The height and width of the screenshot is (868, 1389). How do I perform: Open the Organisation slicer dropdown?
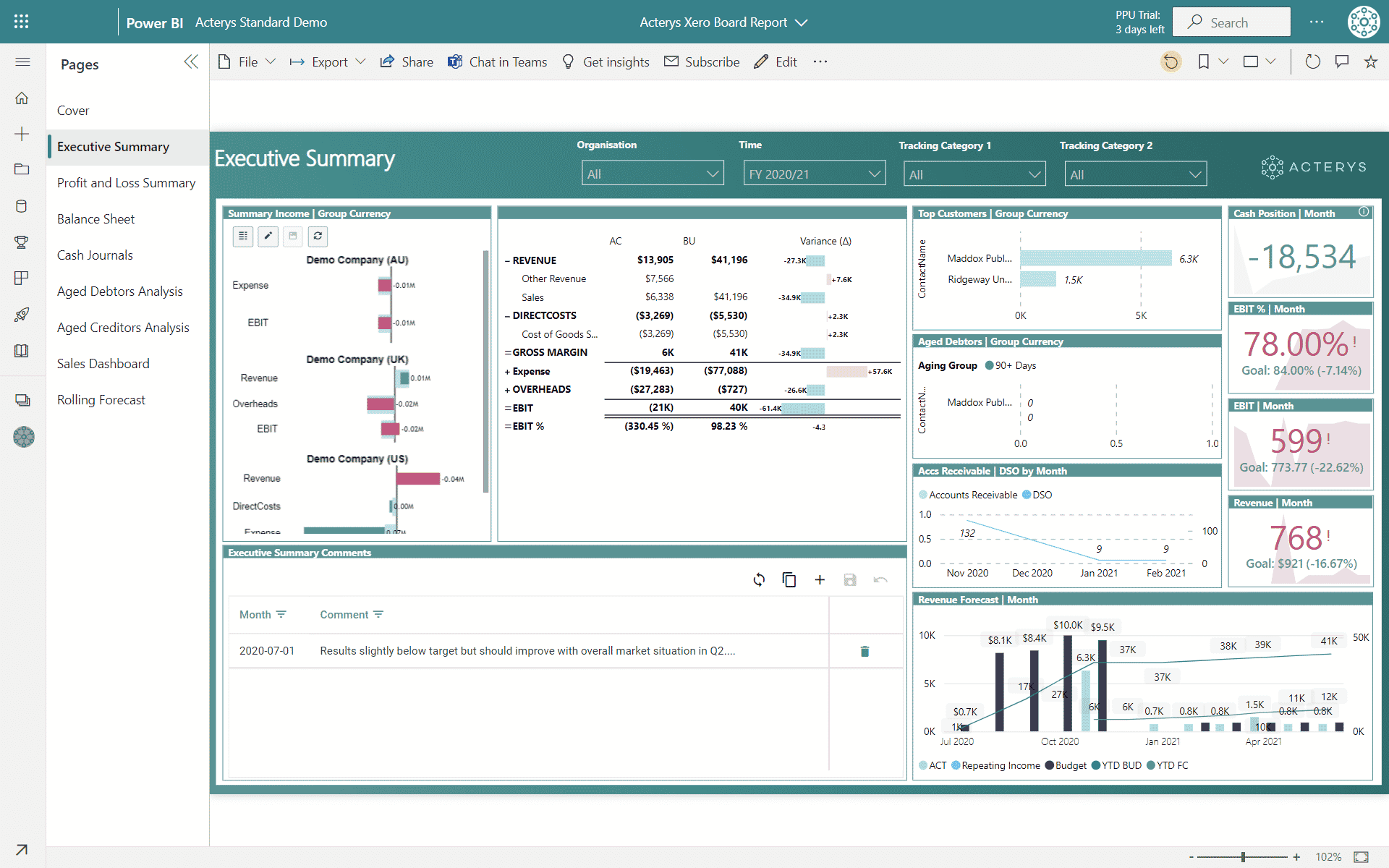click(x=653, y=174)
